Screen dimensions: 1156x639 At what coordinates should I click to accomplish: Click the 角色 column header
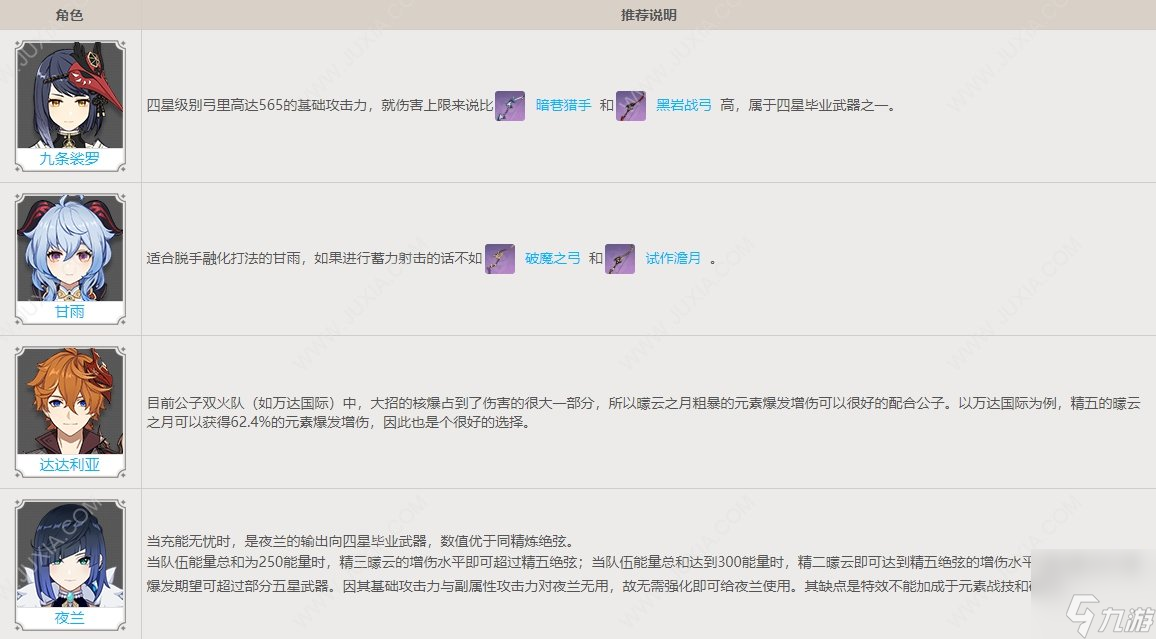[x=70, y=15]
